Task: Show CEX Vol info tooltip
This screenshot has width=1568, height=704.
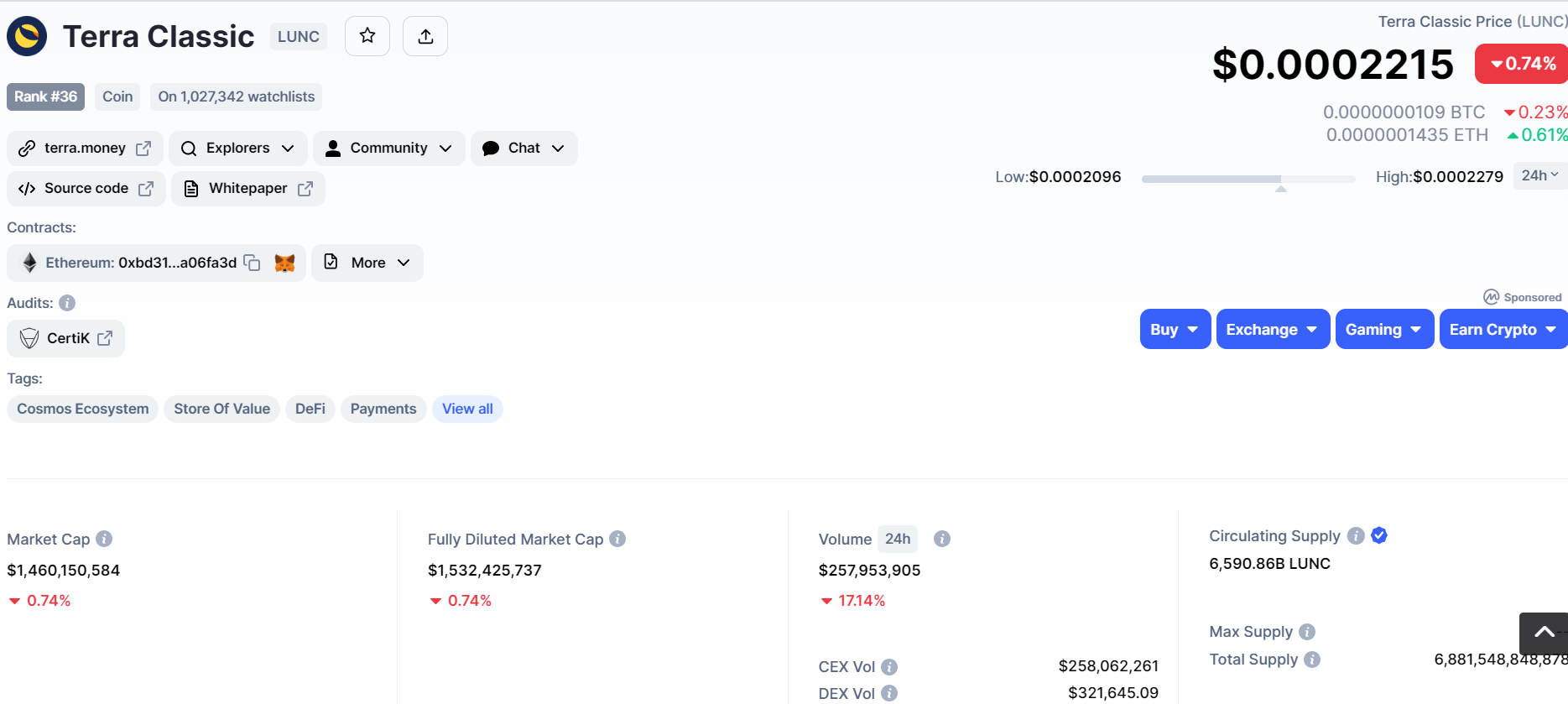Action: [889, 667]
